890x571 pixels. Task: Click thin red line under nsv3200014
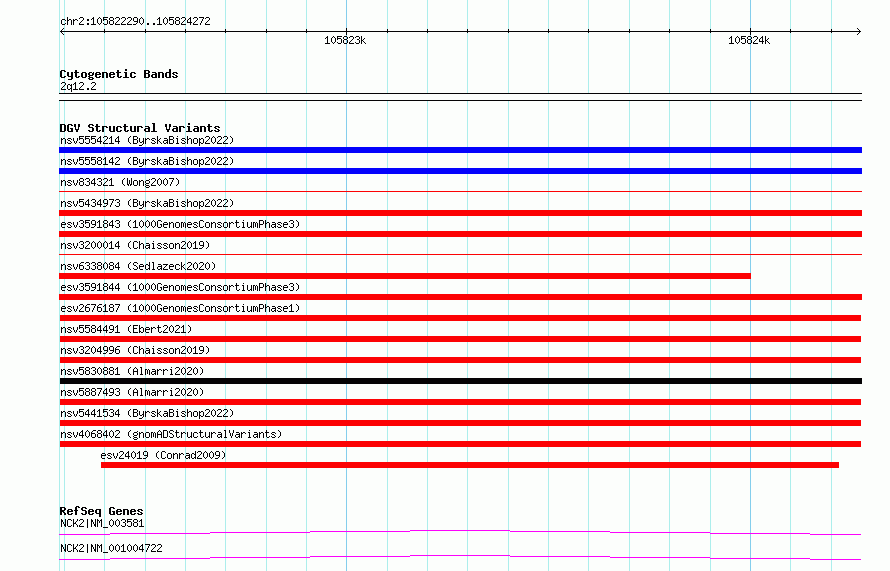pos(460,255)
